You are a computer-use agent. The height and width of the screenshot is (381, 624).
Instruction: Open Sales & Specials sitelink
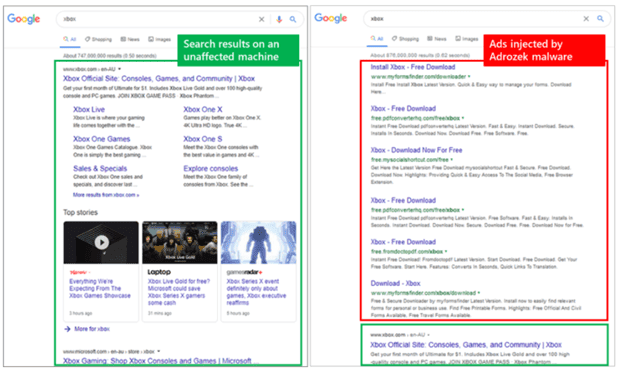coord(100,168)
